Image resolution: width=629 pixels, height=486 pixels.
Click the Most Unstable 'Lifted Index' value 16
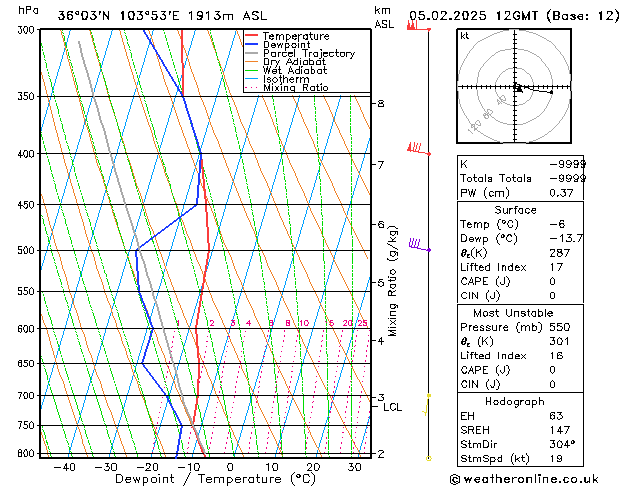[x=556, y=356]
